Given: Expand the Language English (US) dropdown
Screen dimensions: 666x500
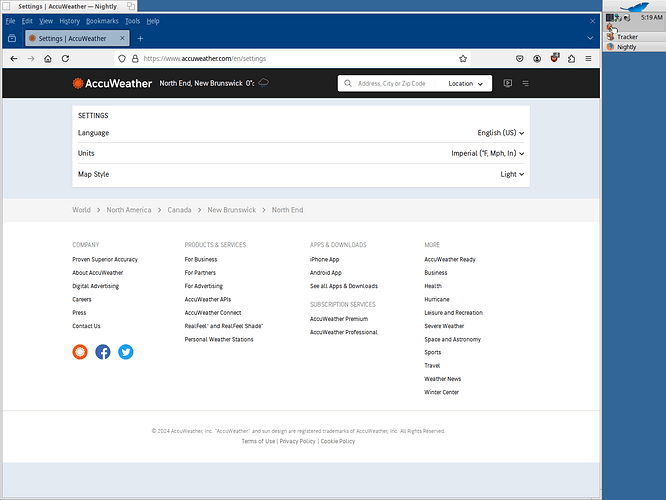Looking at the screenshot, I should pos(501,133).
